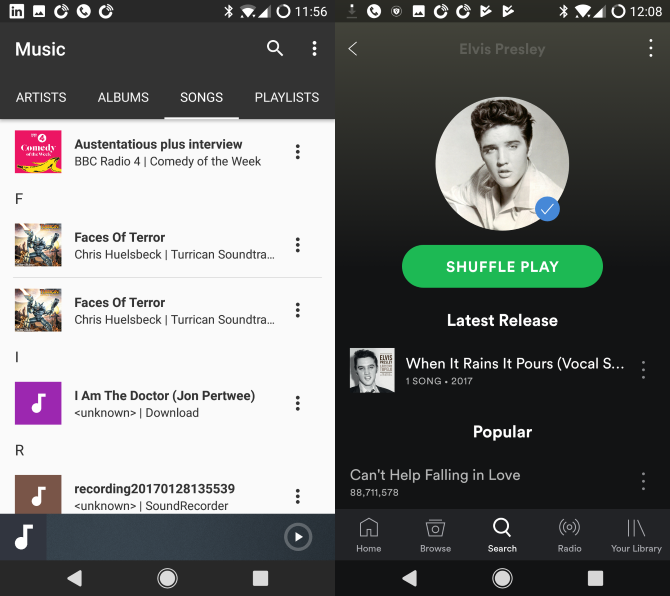
Task: Tap the verified checkmark badge
Action: tap(547, 209)
